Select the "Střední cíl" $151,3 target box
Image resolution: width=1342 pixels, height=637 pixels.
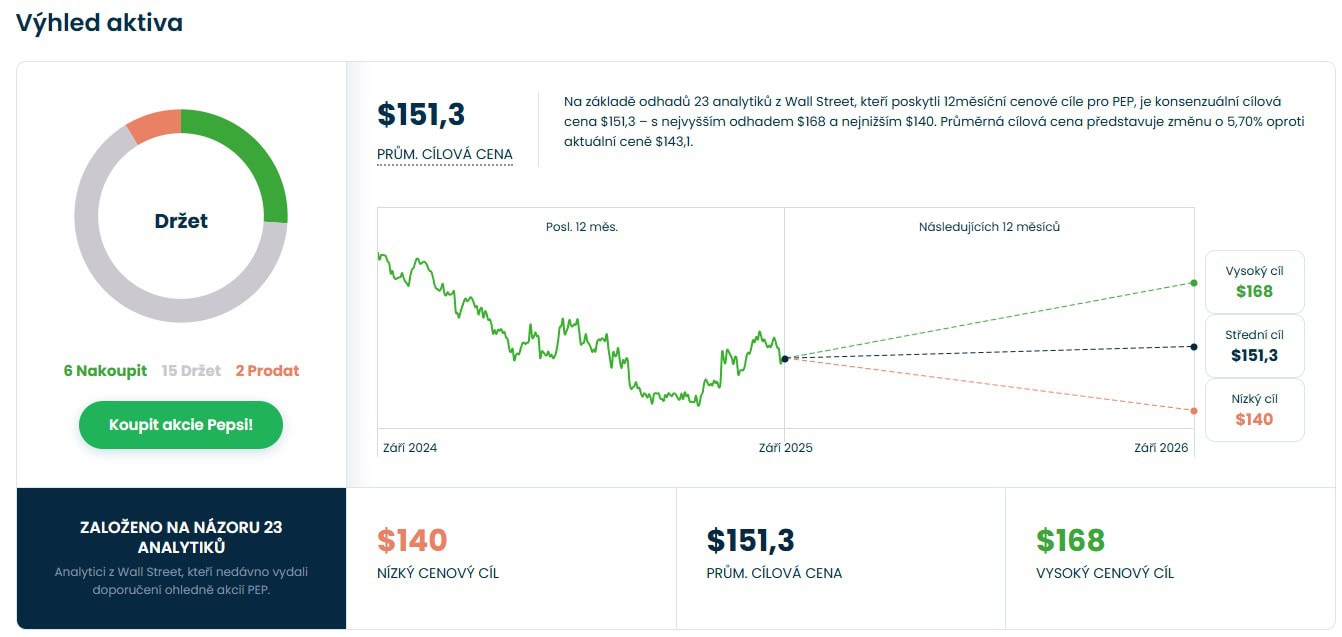(1254, 346)
